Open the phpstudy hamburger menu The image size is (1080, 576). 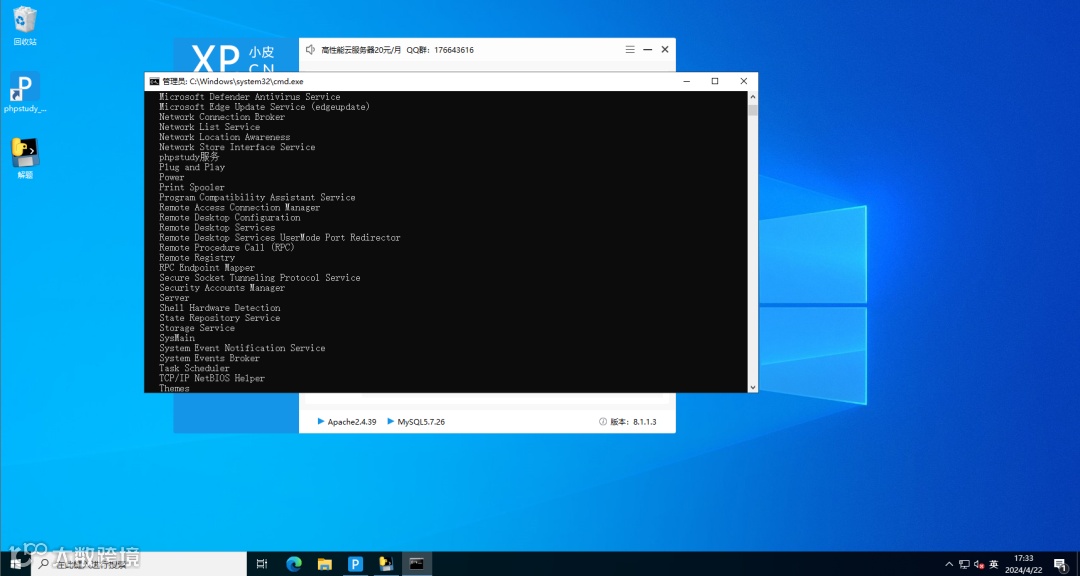point(630,50)
